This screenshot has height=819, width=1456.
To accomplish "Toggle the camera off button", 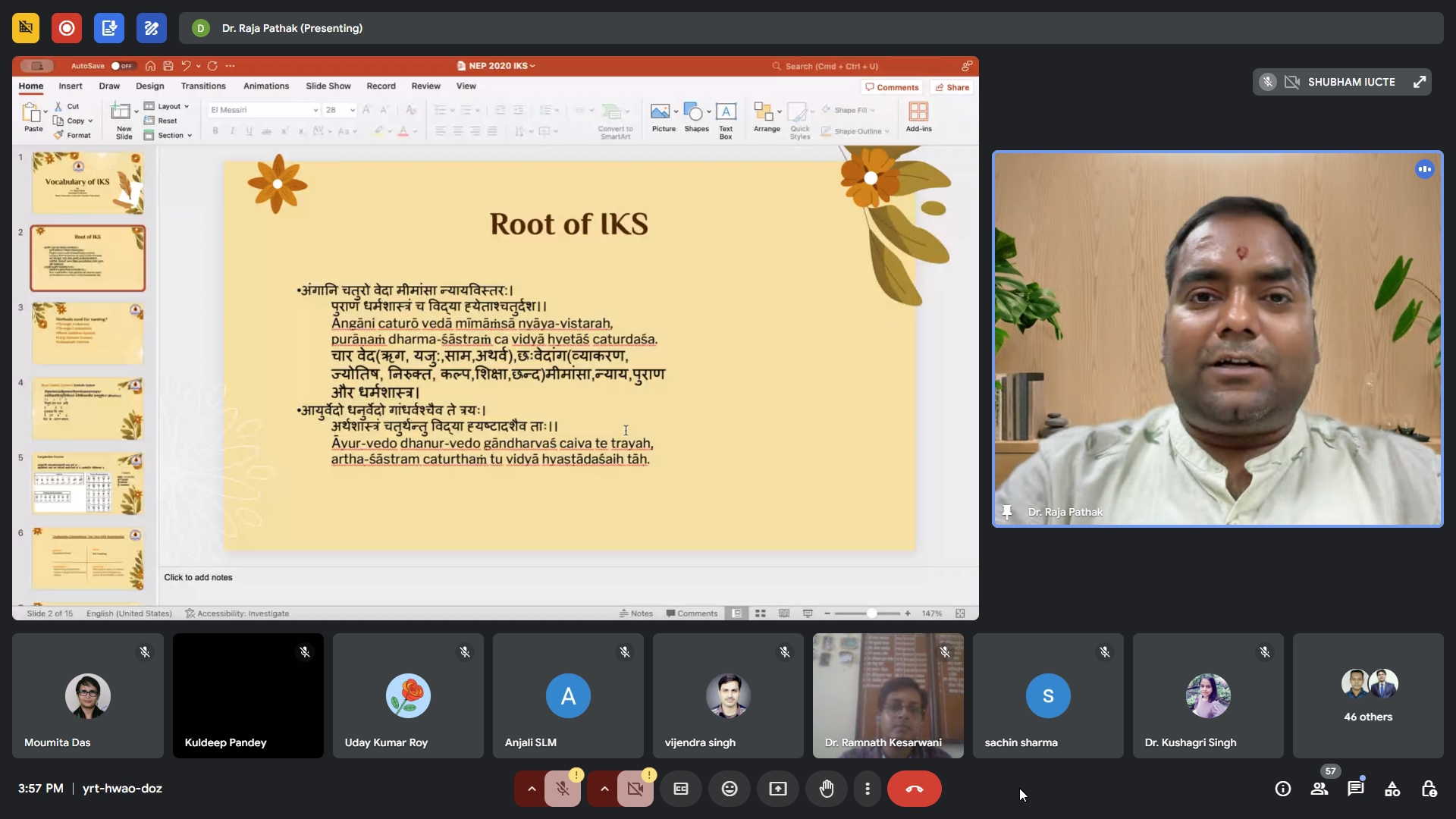I will point(635,789).
